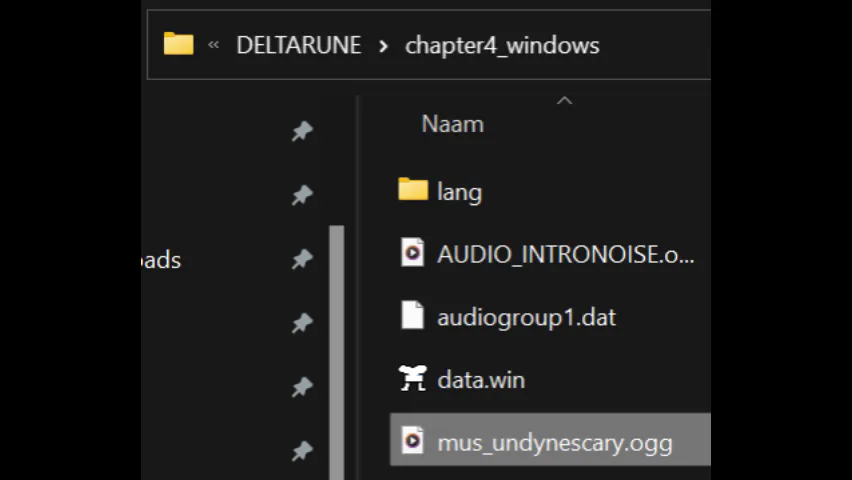852x480 pixels.
Task: Open the partially visible 'ads' sidebar item
Action: pos(161,260)
